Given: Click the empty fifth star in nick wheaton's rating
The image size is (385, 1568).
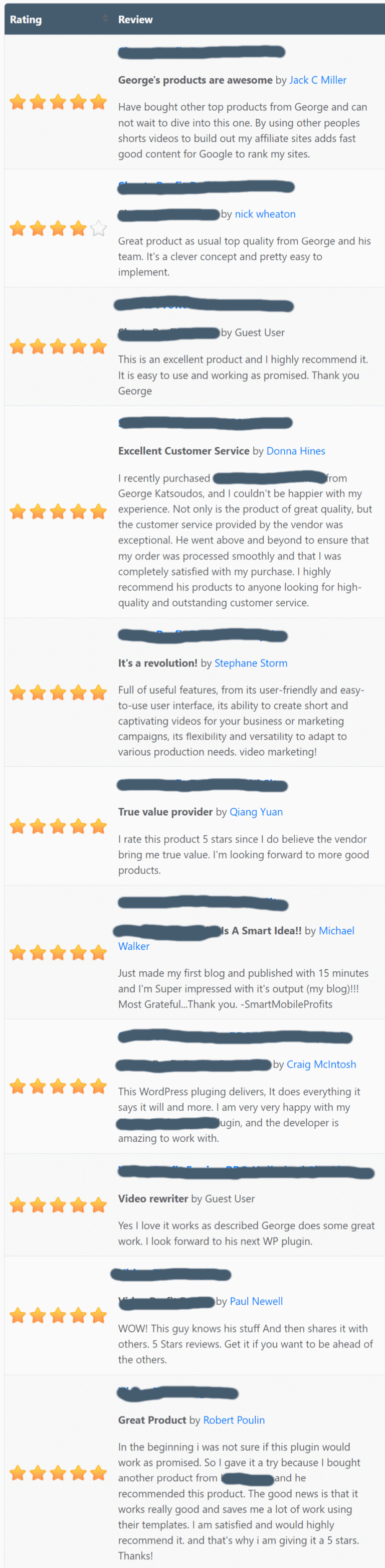Looking at the screenshot, I should tap(99, 228).
